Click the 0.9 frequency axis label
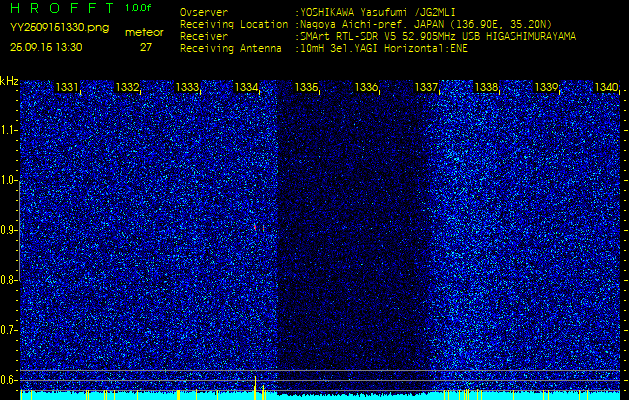Image resolution: width=629 pixels, height=400 pixels. [x=8, y=230]
